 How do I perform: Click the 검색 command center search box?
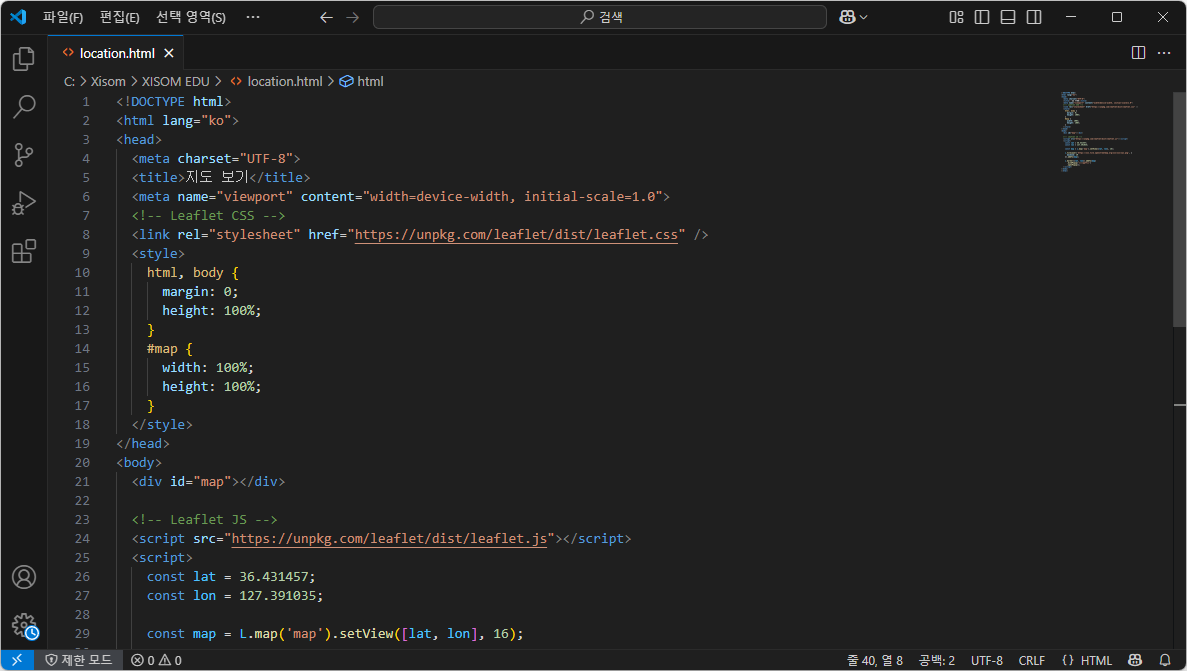click(600, 17)
